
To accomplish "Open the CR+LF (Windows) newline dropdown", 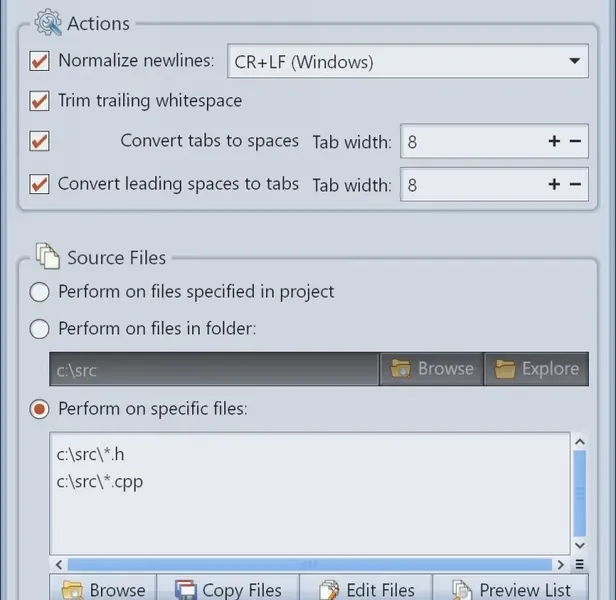I will [x=406, y=62].
